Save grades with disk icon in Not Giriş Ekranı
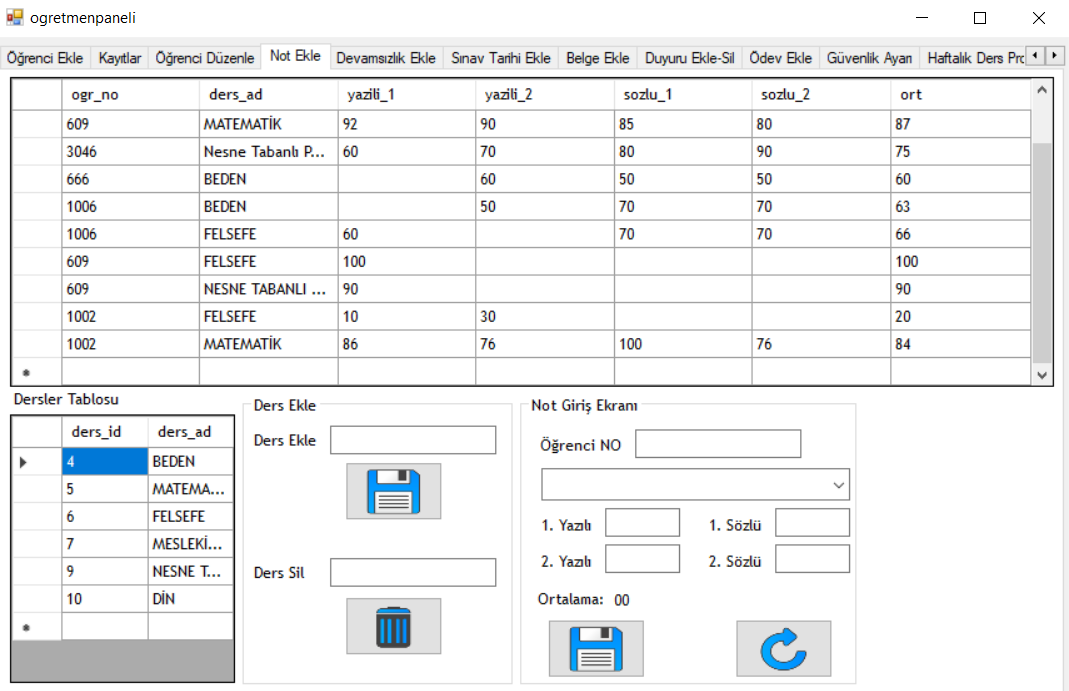Screen dimensions: 1069x691 point(595,648)
